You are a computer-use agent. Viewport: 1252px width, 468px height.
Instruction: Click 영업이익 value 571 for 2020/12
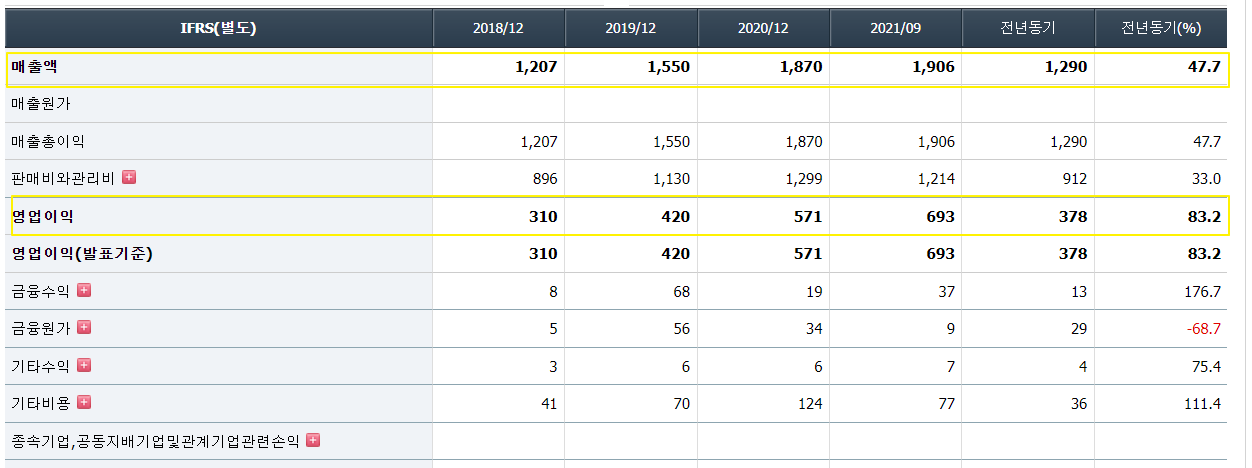click(x=808, y=216)
